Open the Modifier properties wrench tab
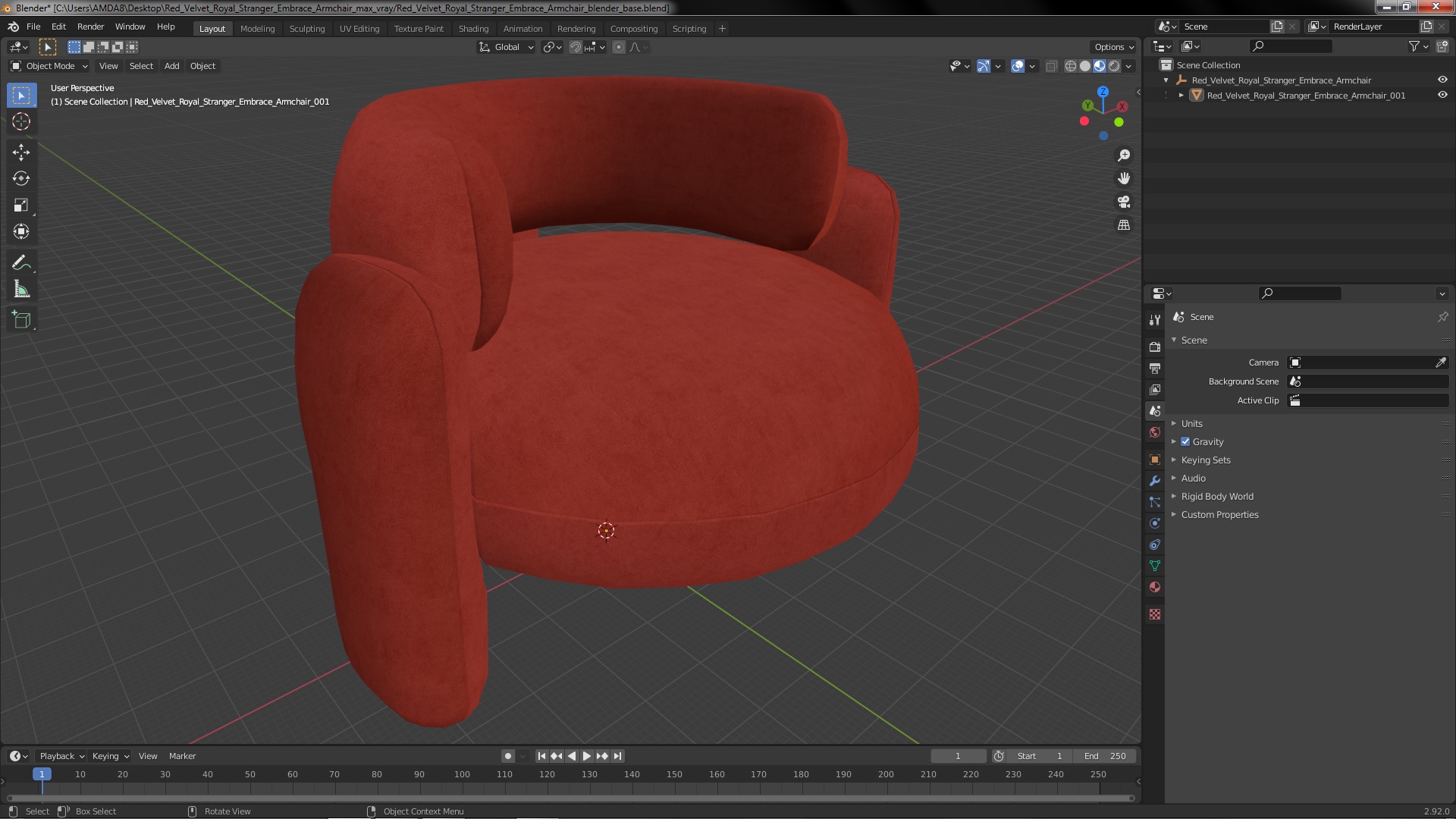 coord(1154,481)
